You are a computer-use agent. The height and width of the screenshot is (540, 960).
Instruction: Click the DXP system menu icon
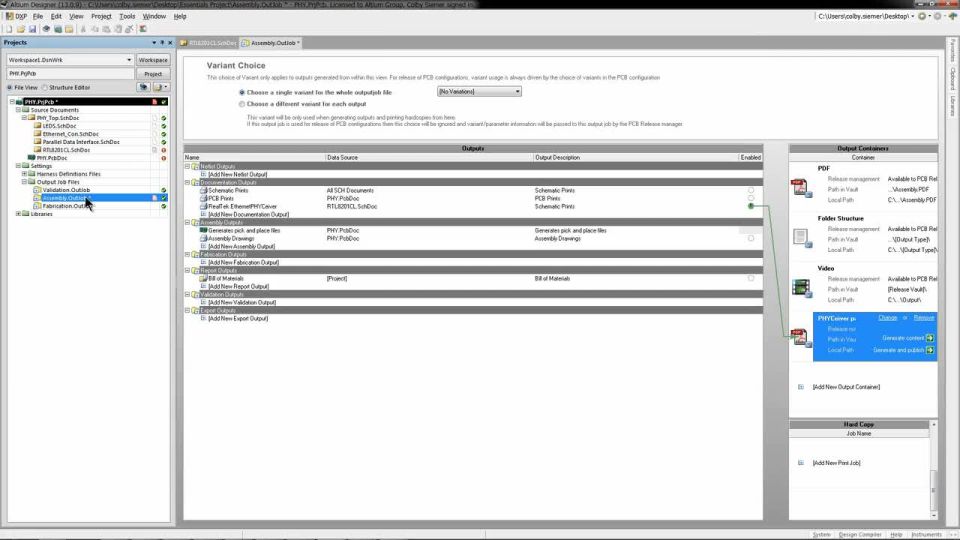[x=9, y=16]
